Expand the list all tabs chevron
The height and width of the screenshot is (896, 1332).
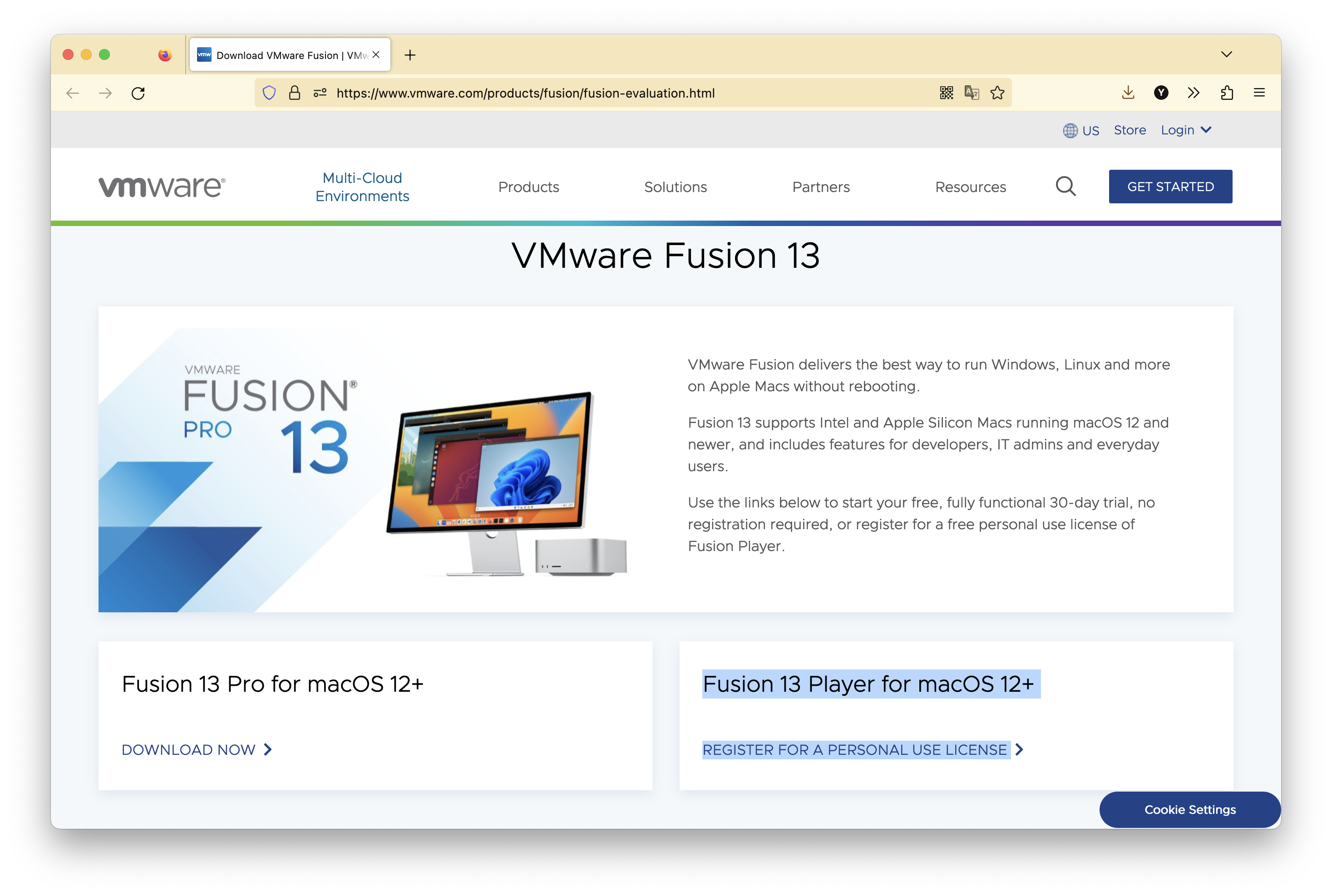pos(1226,55)
